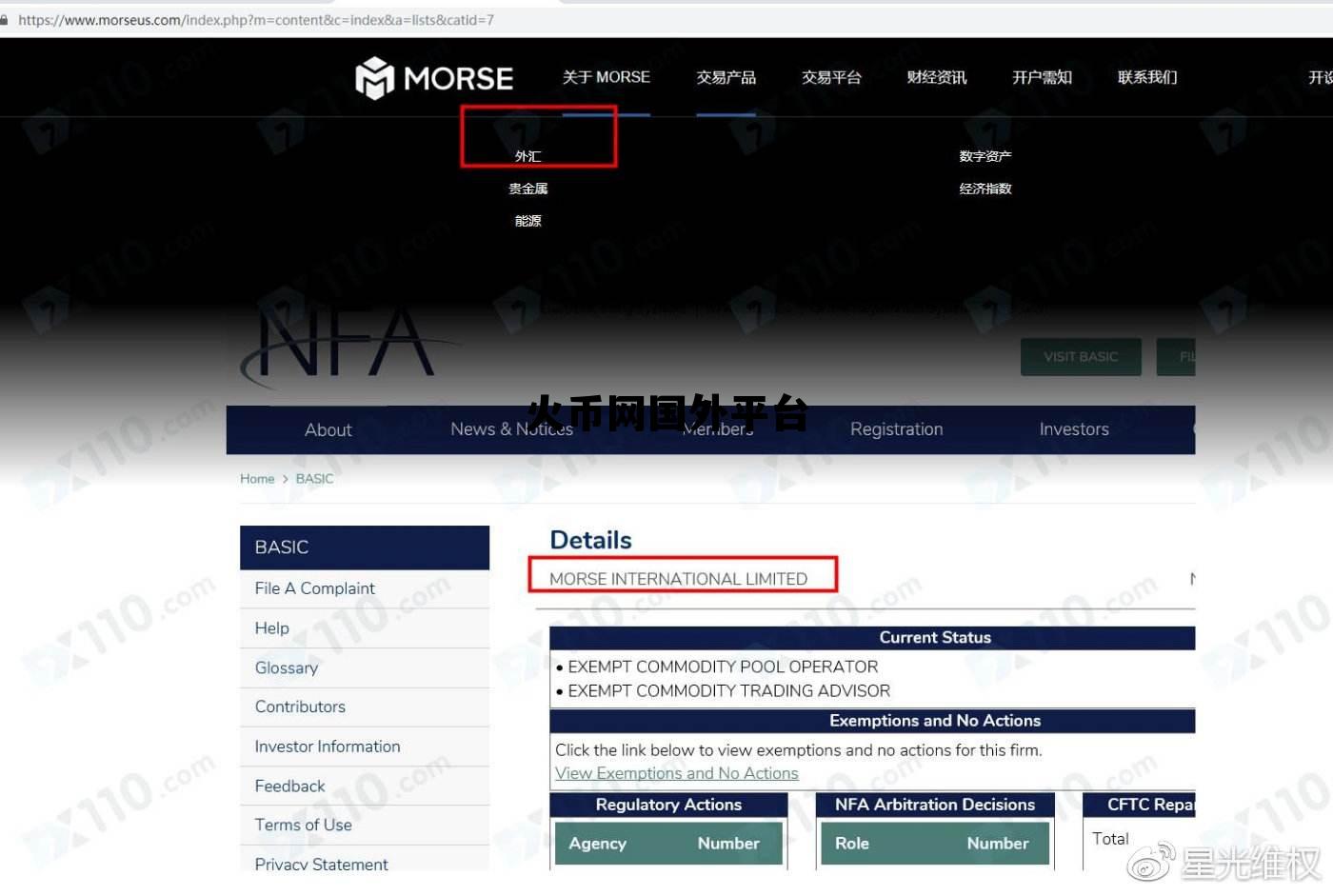
Task: Click the BASIC sidebar header
Action: tap(365, 548)
